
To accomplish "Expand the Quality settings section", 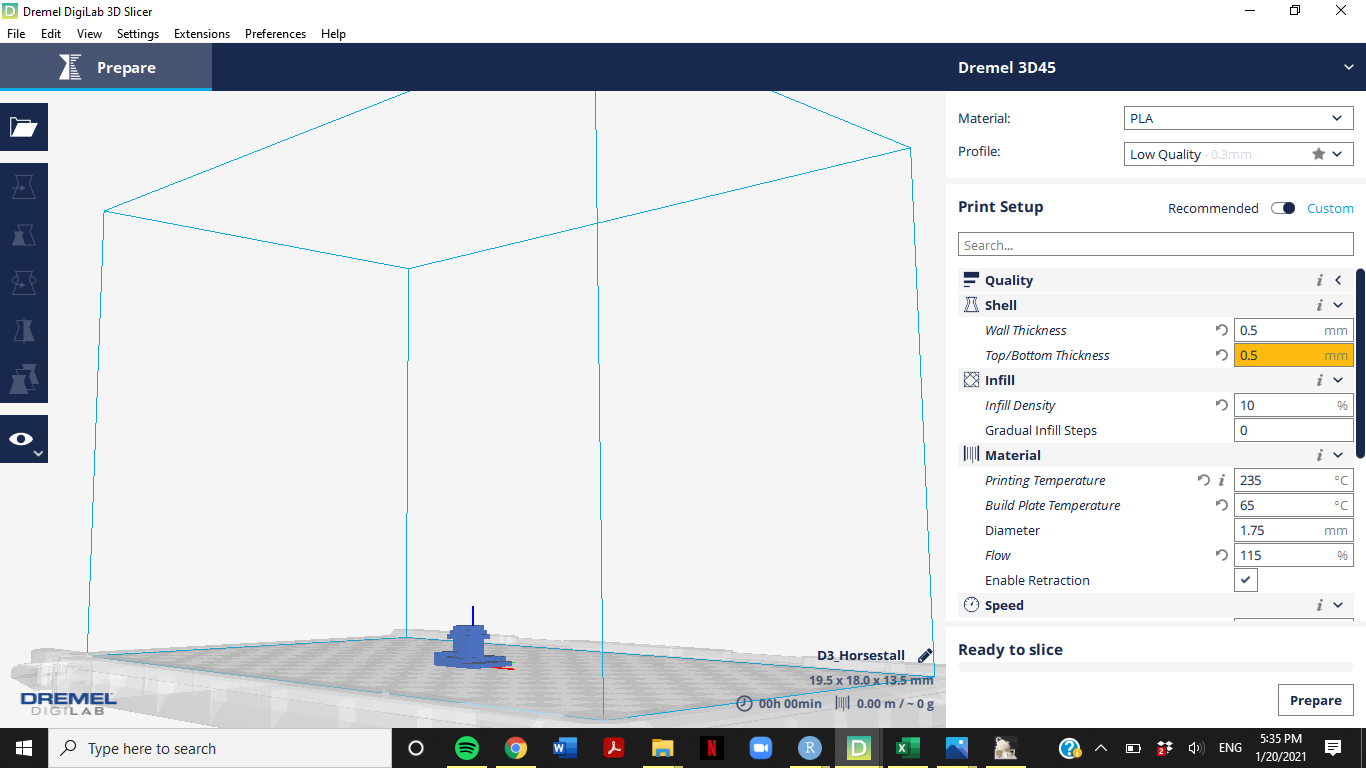I will 1338,280.
